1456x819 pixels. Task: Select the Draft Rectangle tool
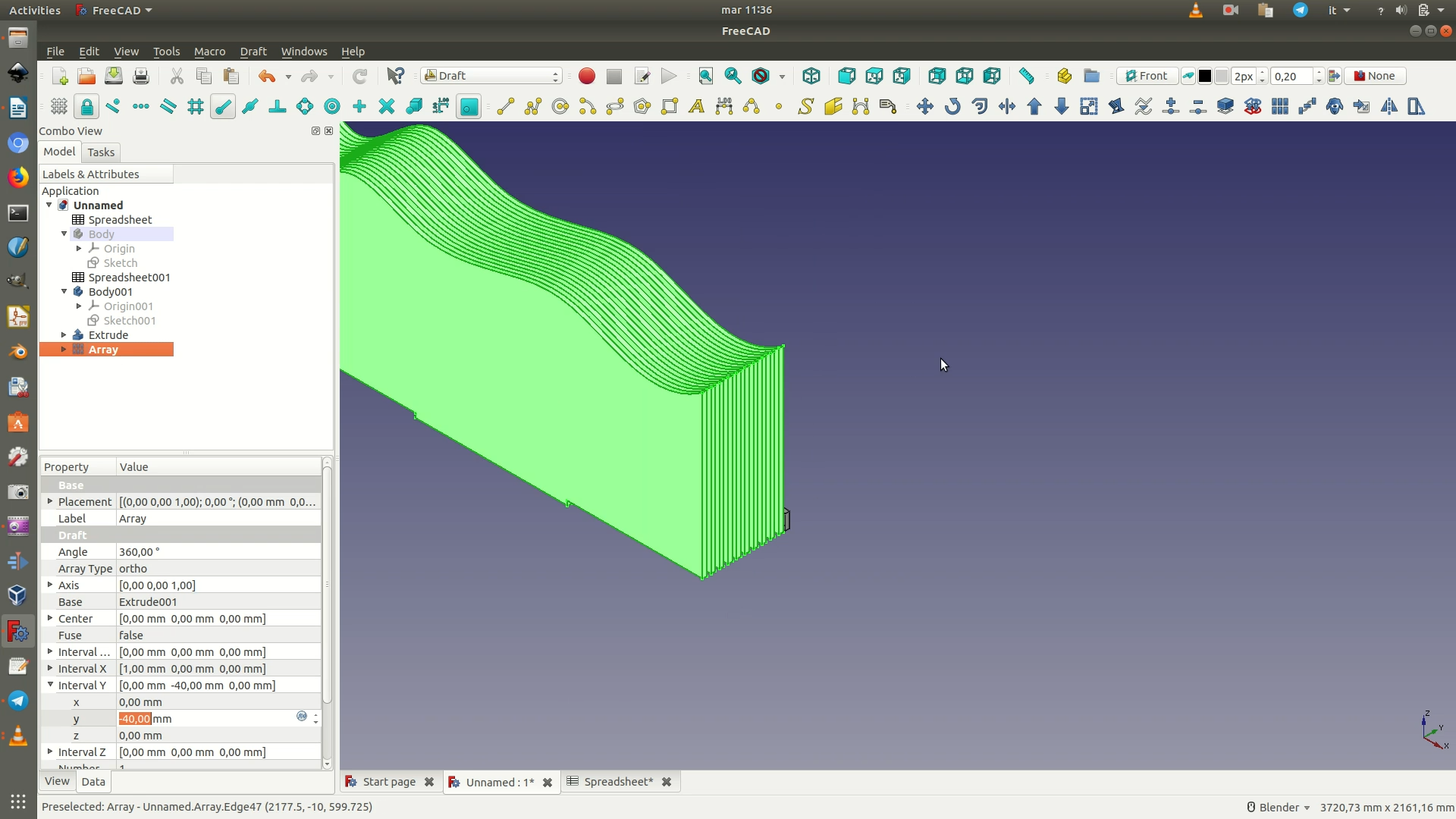tap(670, 106)
